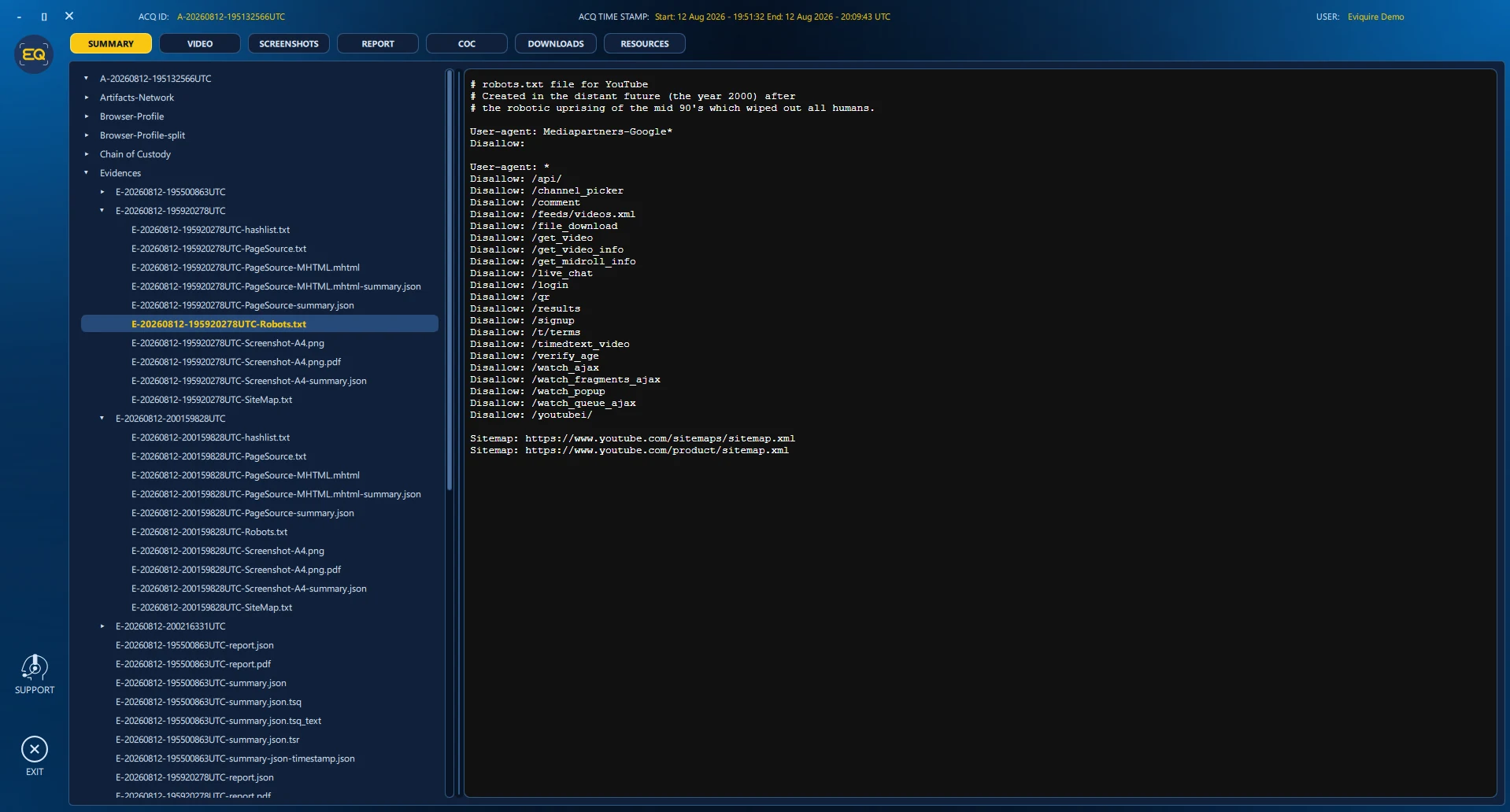
Task: Open E-20260812-200159828UTC-Screenshot-A4.png
Action: tap(228, 551)
